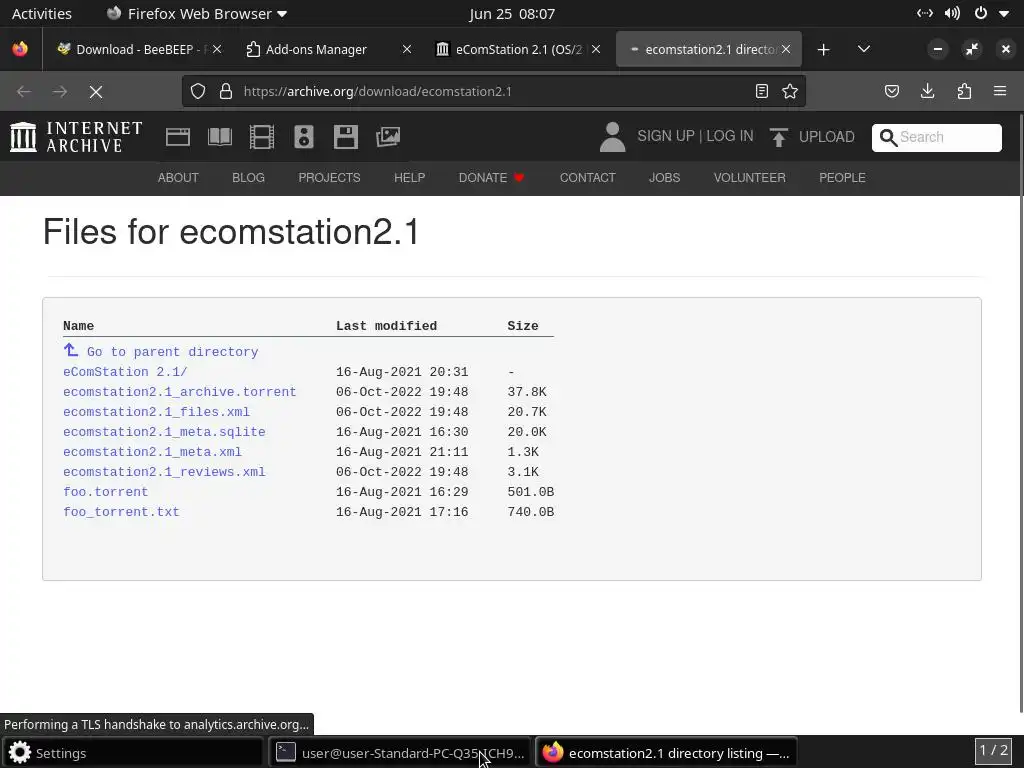Open the tracking protection shield icon
The height and width of the screenshot is (768, 1024).
click(x=198, y=91)
